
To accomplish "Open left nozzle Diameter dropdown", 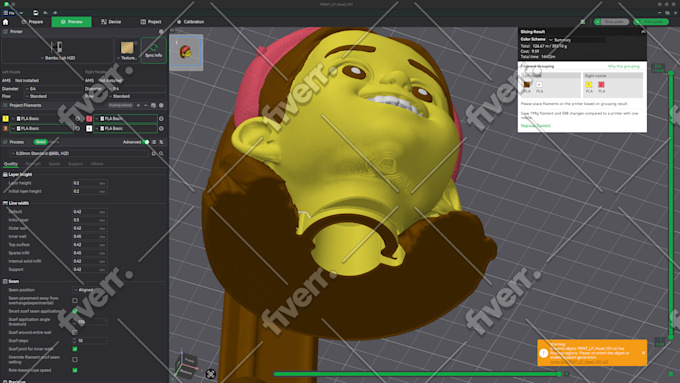I will point(53,88).
